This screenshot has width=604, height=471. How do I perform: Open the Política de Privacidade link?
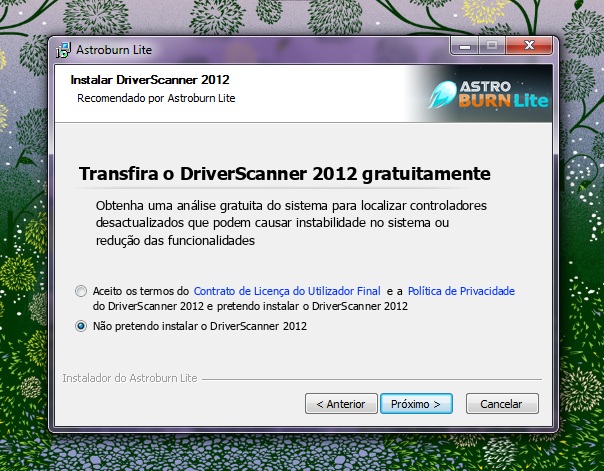click(461, 291)
